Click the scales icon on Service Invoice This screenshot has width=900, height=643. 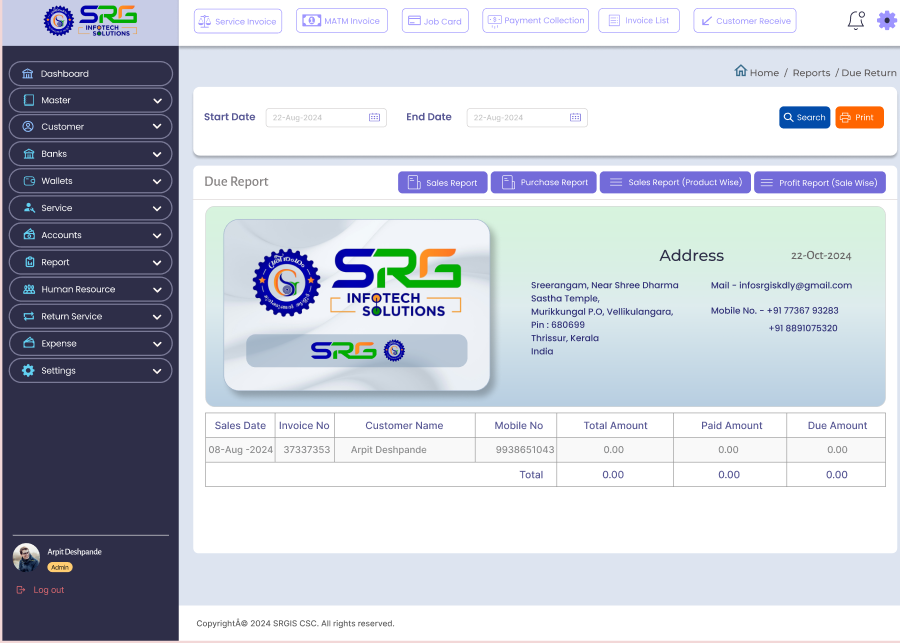(204, 21)
